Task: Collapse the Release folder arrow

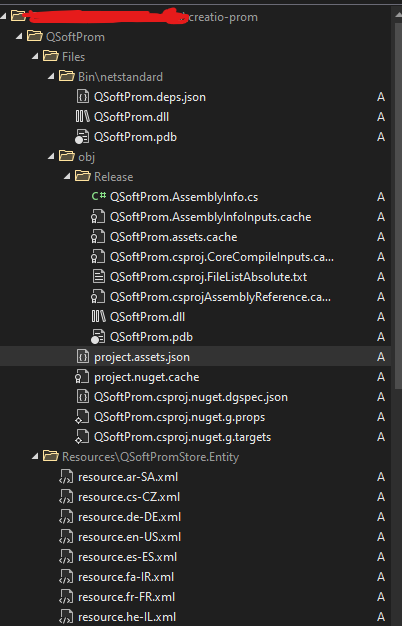Action: (67, 176)
